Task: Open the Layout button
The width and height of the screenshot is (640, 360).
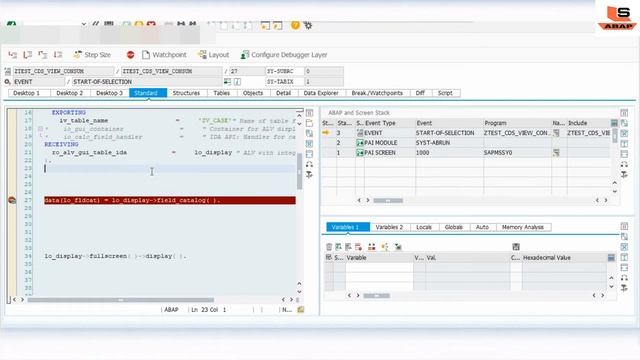Action: coord(213,55)
